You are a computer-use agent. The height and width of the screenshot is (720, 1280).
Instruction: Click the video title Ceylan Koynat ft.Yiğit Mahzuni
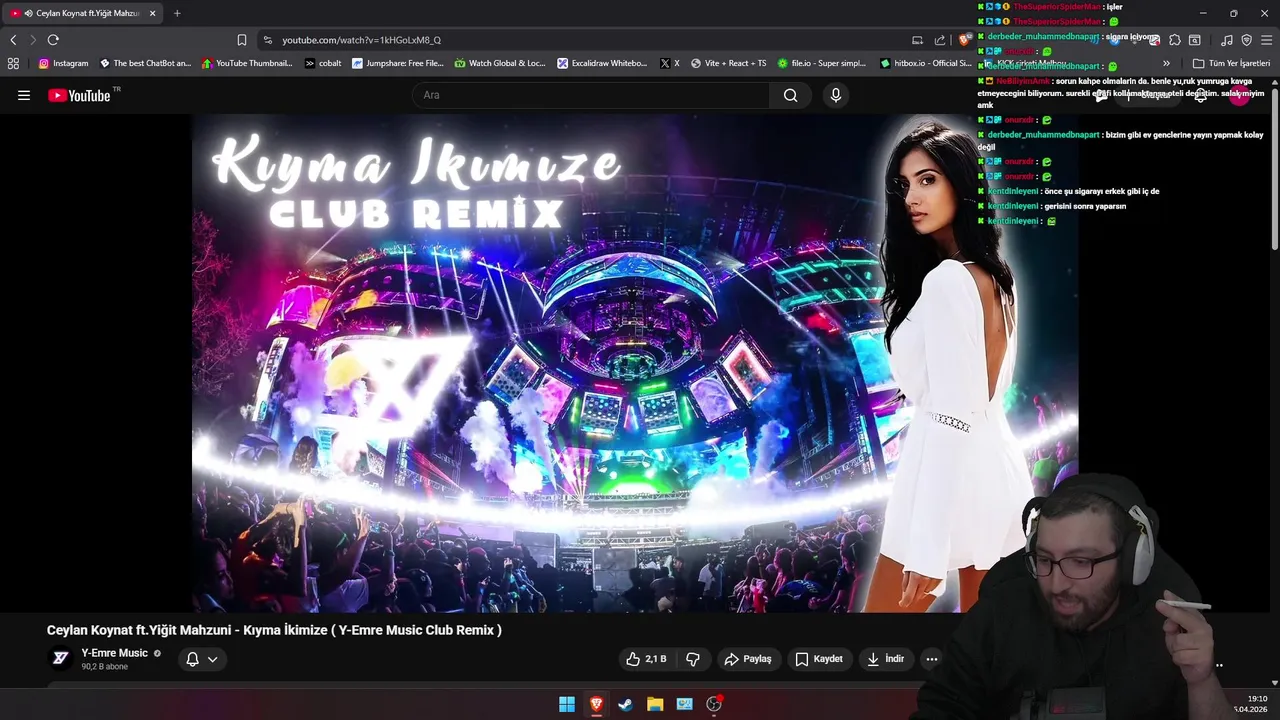tap(274, 630)
